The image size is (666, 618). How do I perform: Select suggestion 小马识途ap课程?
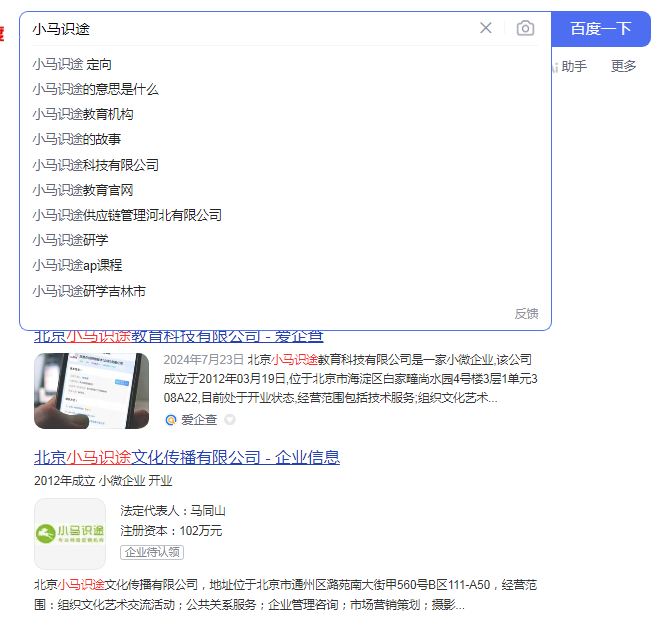tap(77, 265)
